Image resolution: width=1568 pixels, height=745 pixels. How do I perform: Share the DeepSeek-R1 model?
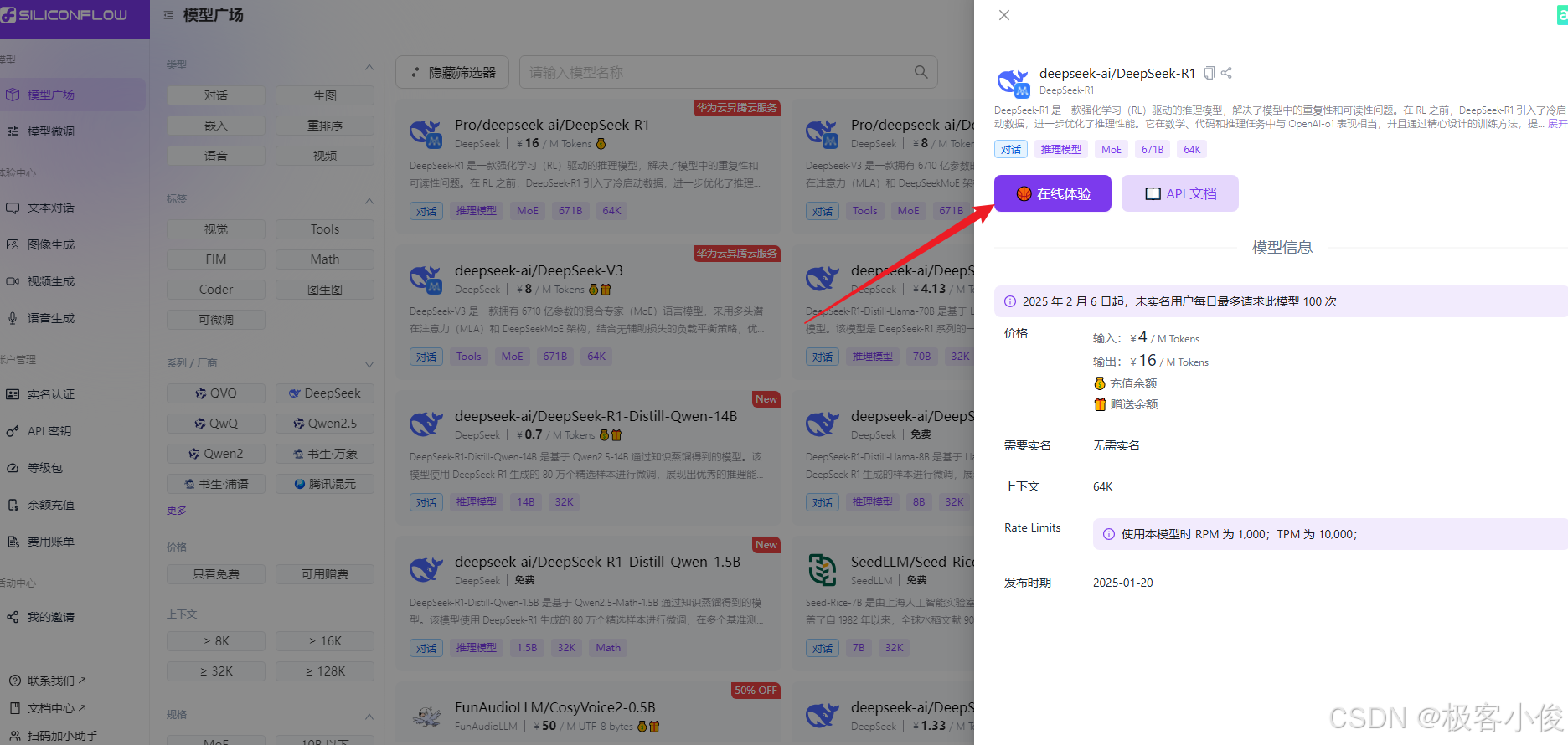pos(1226,73)
